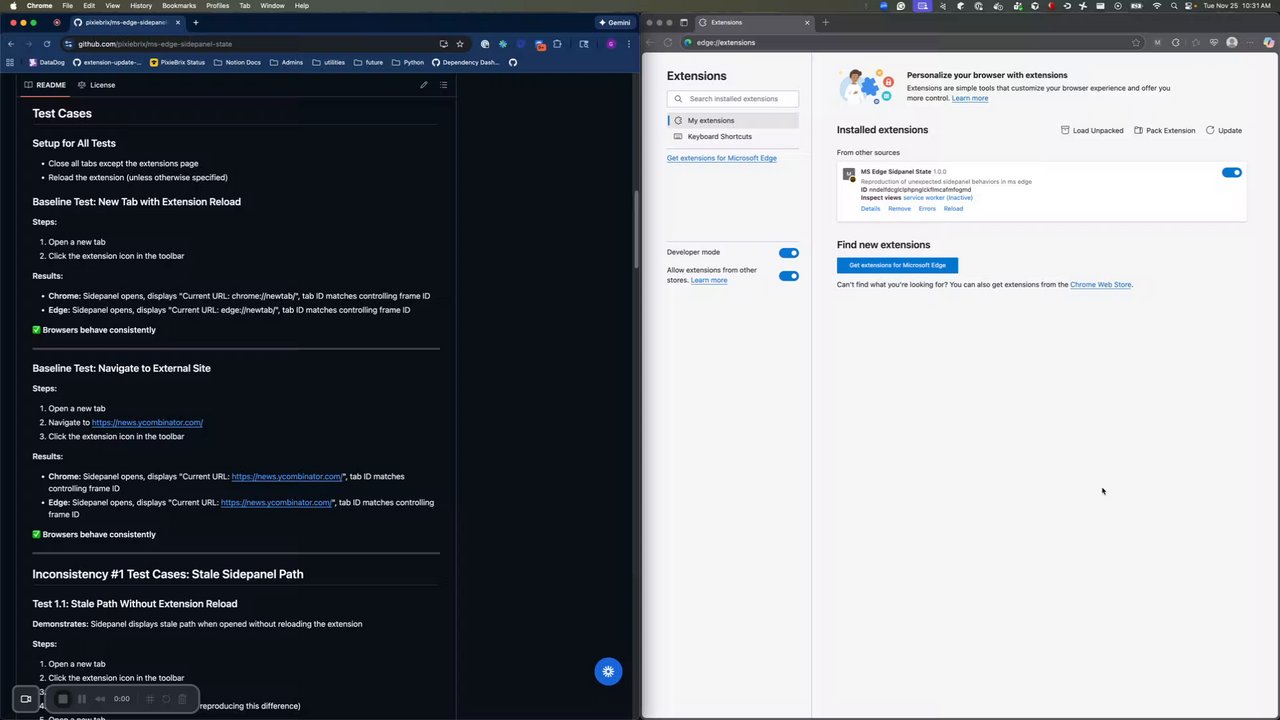1280x720 pixels.
Task: Disable the MS Edge Sidpanel State extension
Action: point(1232,173)
